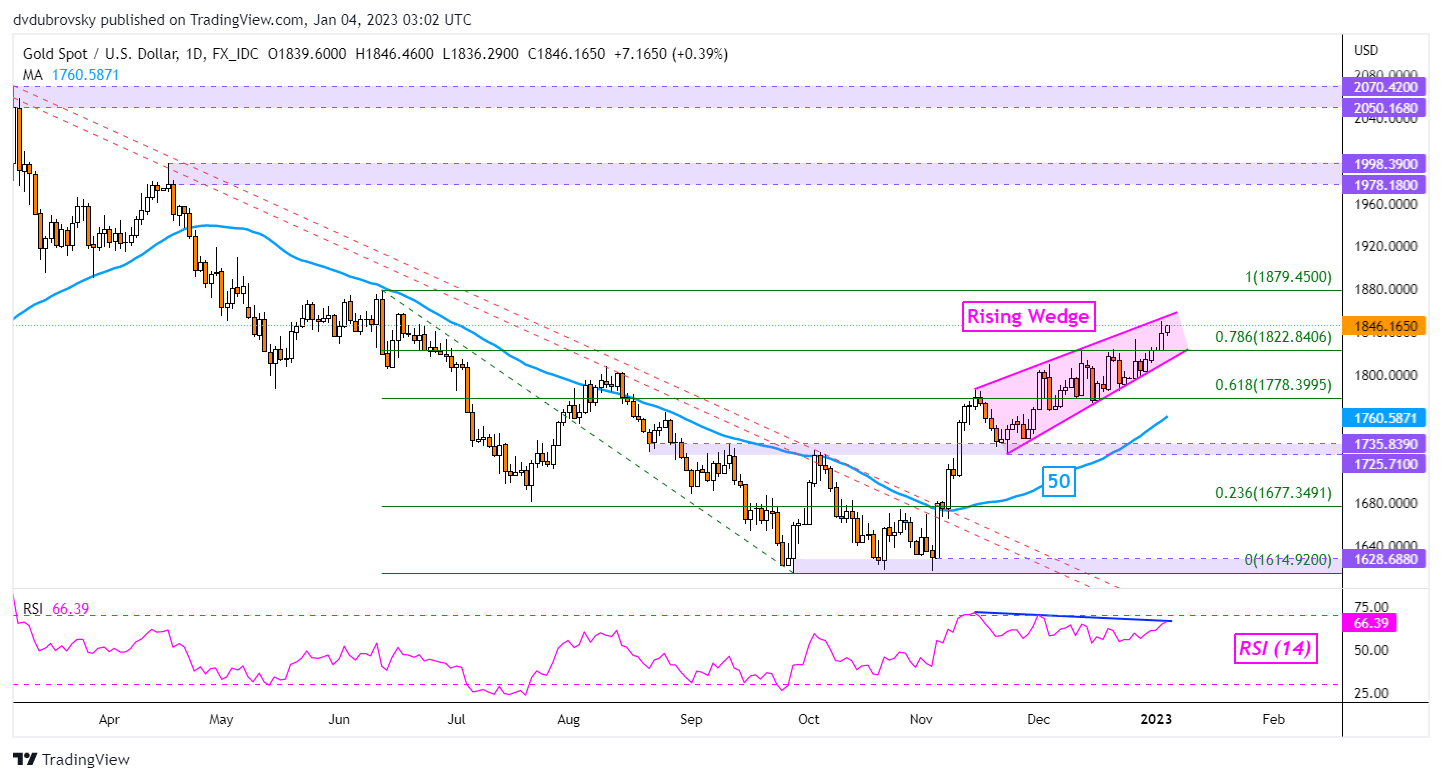
Task: Click the USD currency label on price axis
Action: coord(1365,50)
